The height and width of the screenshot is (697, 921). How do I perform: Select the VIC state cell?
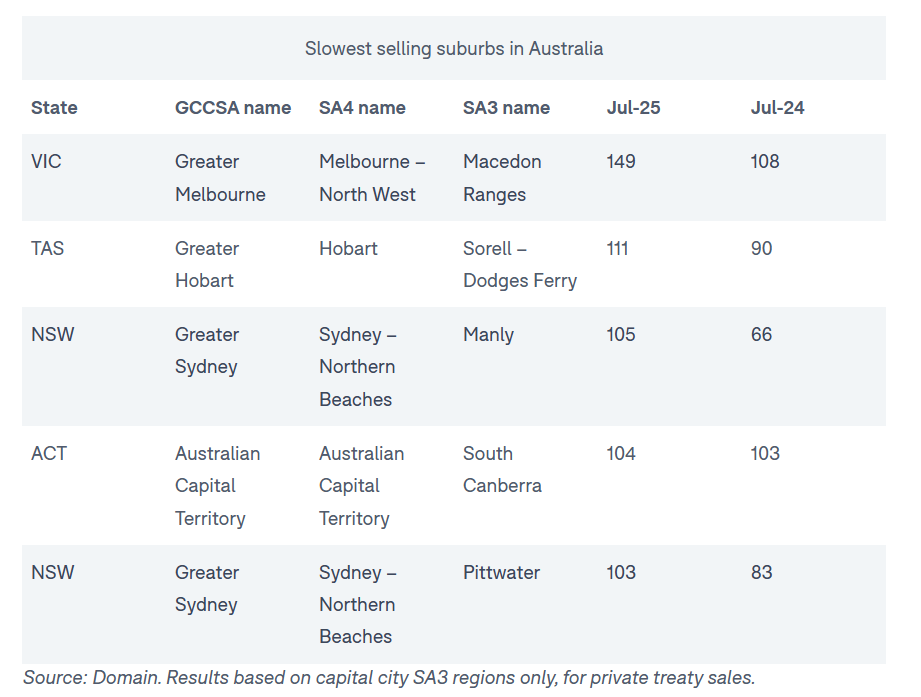click(46, 162)
